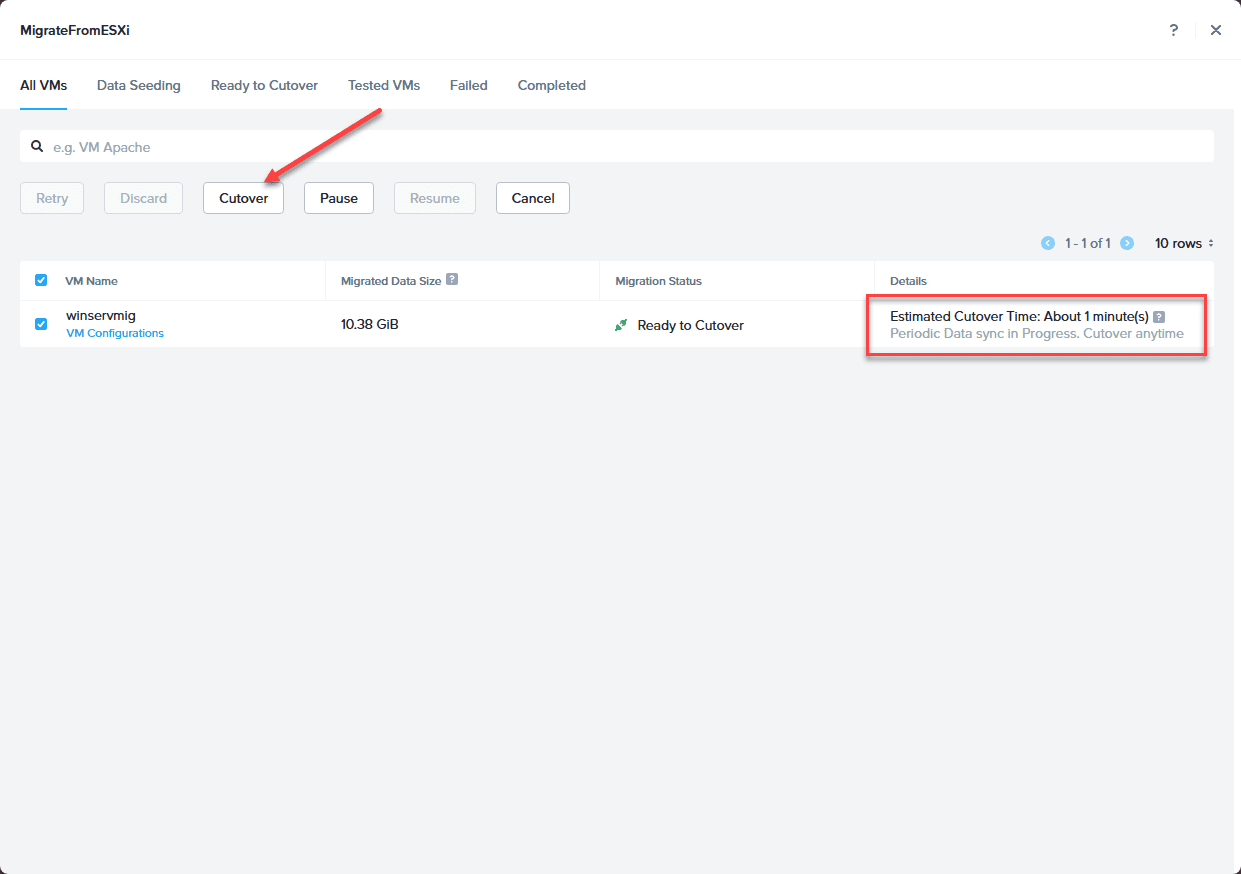This screenshot has height=874, width=1241.
Task: Go to previous page arrow
Action: 1048,243
